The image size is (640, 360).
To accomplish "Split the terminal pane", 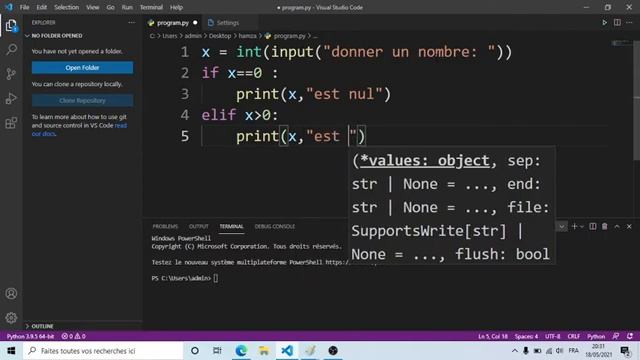I will point(593,226).
